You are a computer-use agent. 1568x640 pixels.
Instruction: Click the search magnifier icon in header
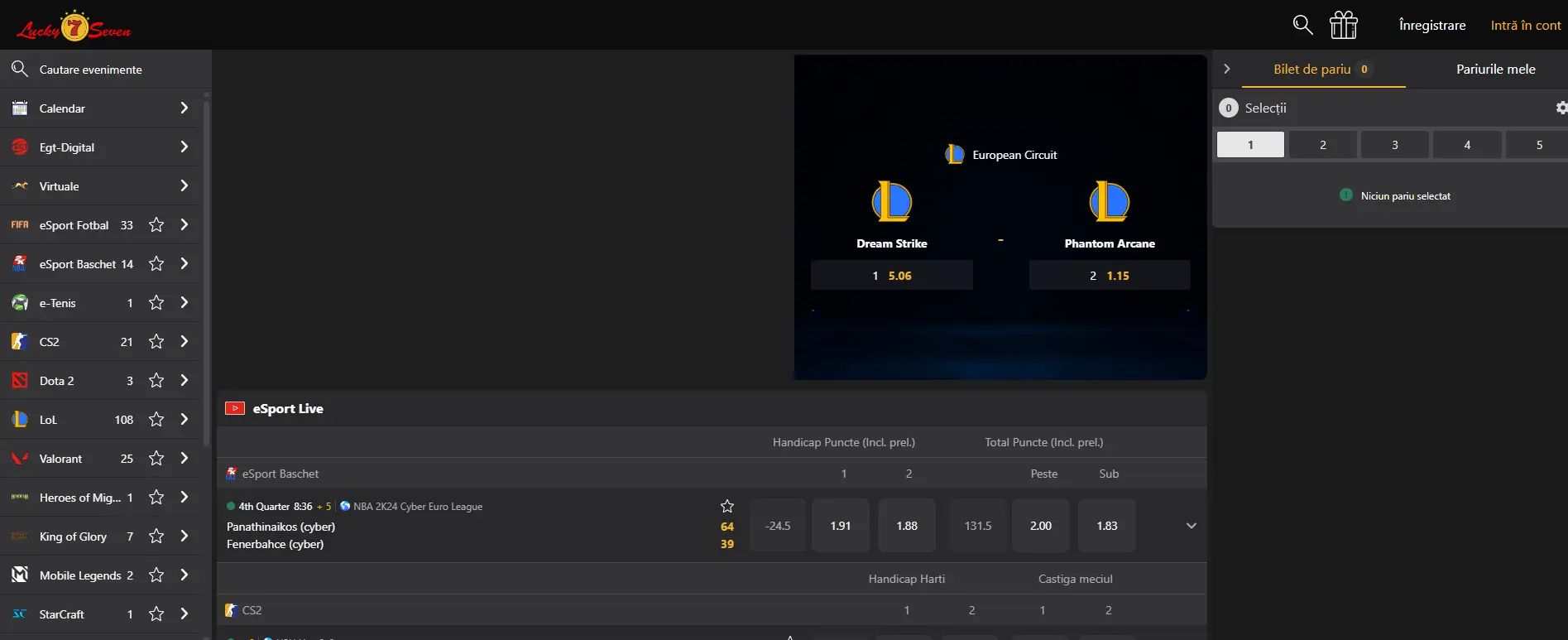pos(1302,25)
